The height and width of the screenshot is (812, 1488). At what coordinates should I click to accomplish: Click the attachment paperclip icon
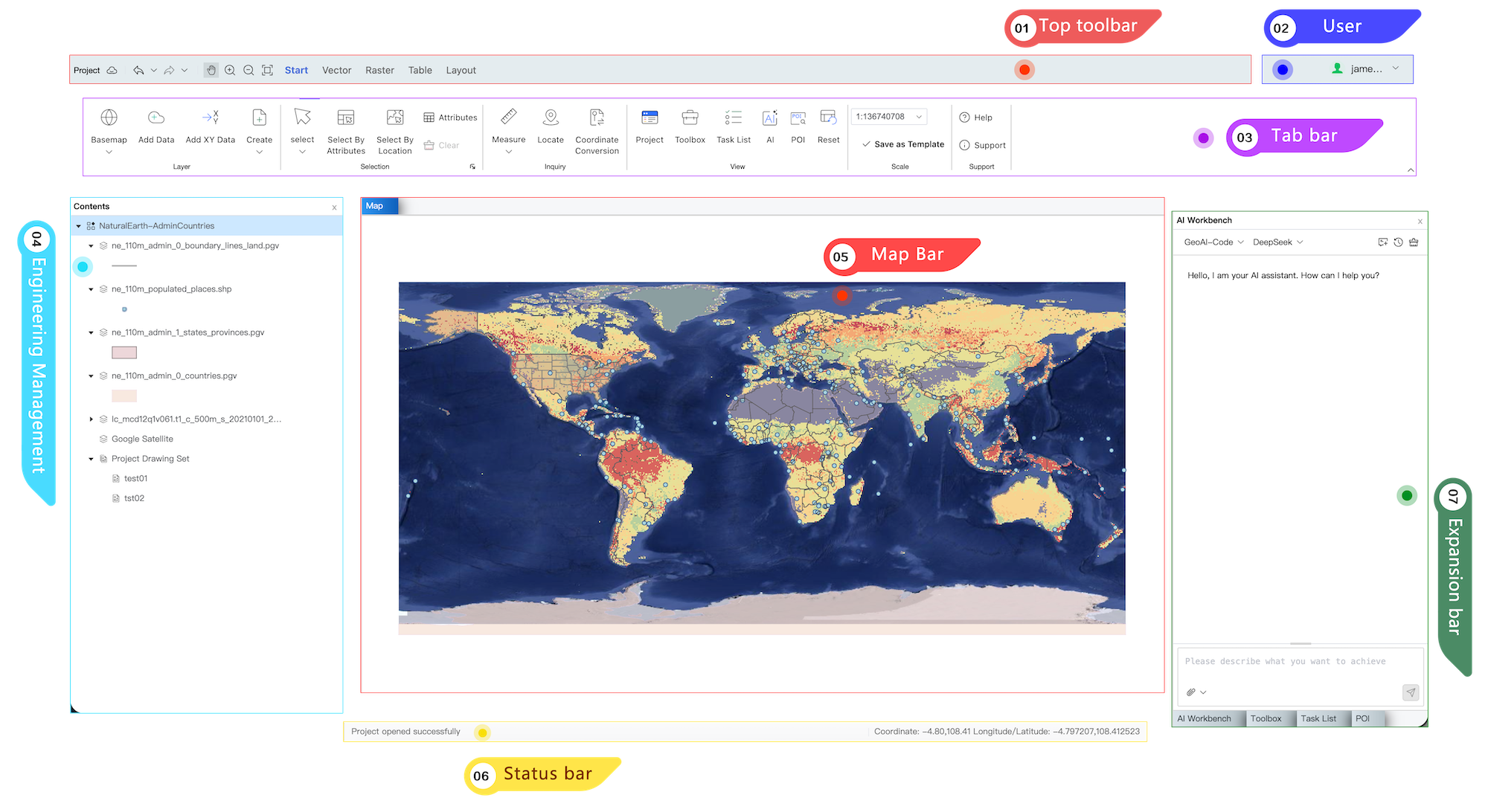[1191, 692]
